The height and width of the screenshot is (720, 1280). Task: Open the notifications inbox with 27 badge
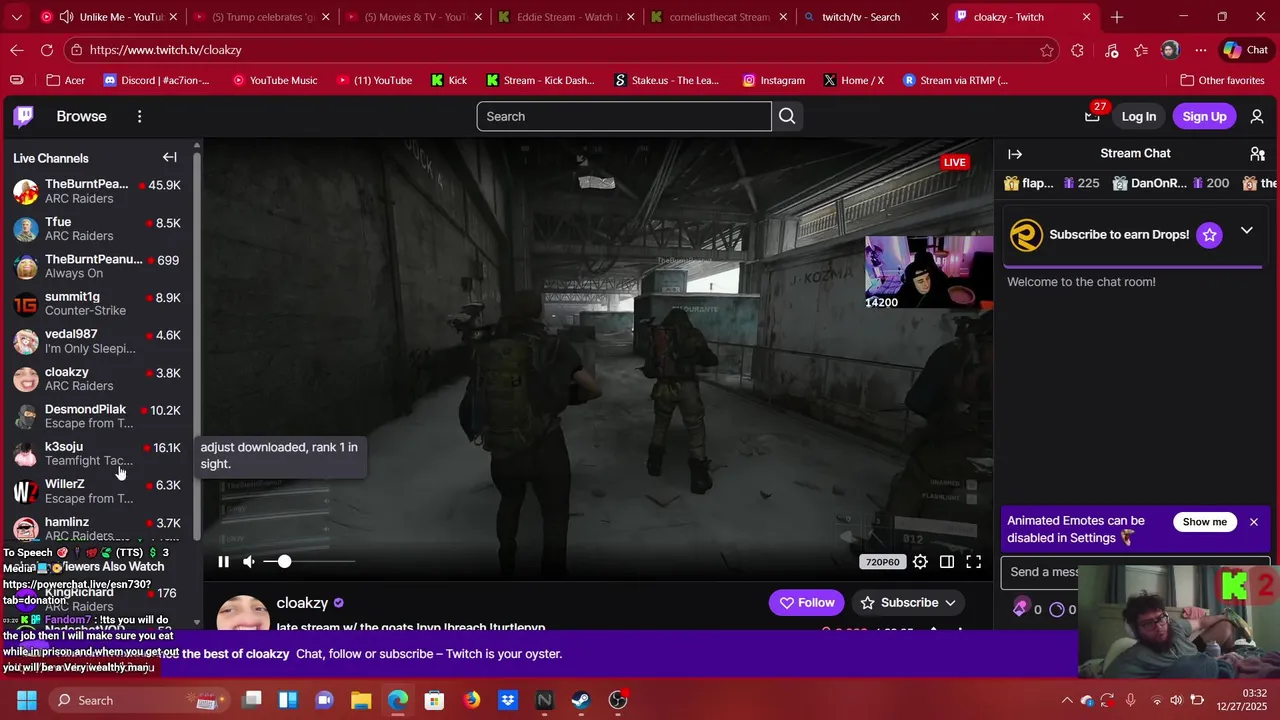click(x=1093, y=116)
